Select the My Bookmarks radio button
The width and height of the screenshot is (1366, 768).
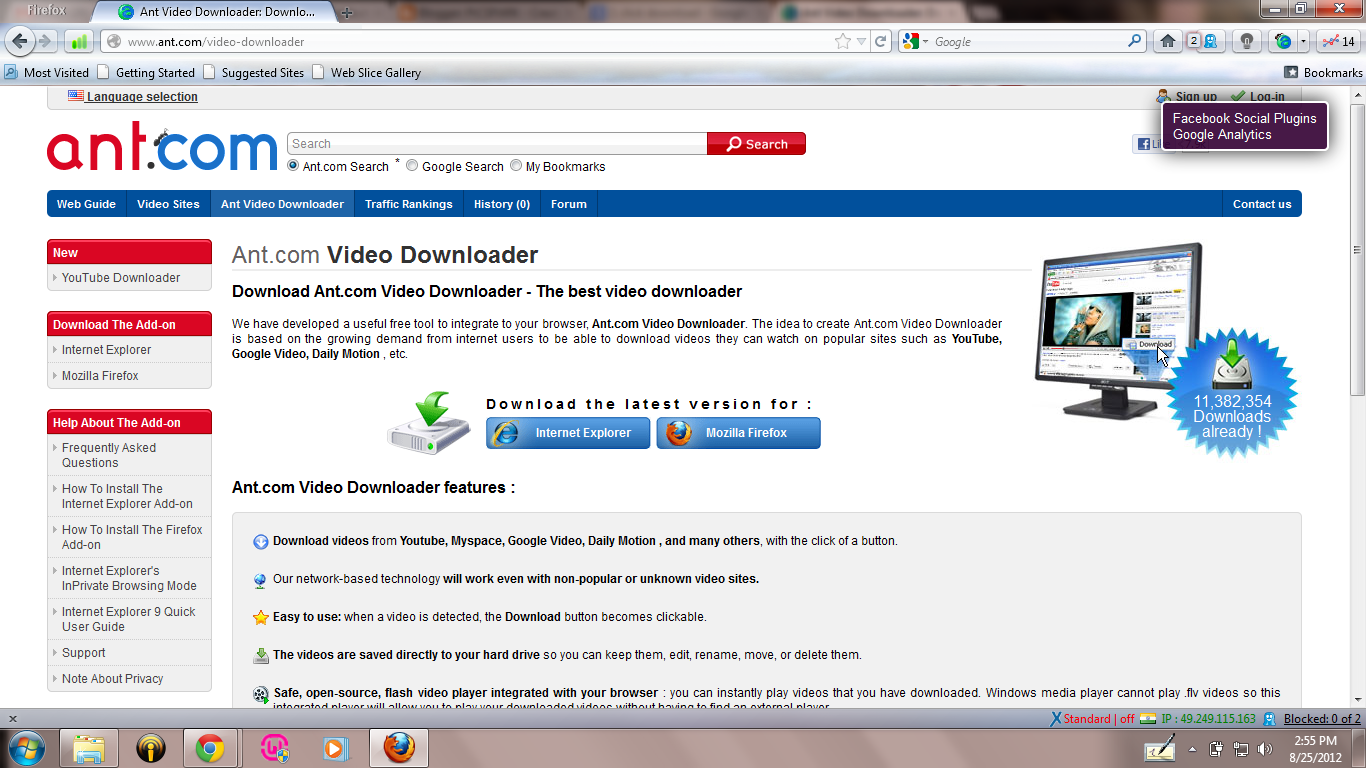[516, 166]
